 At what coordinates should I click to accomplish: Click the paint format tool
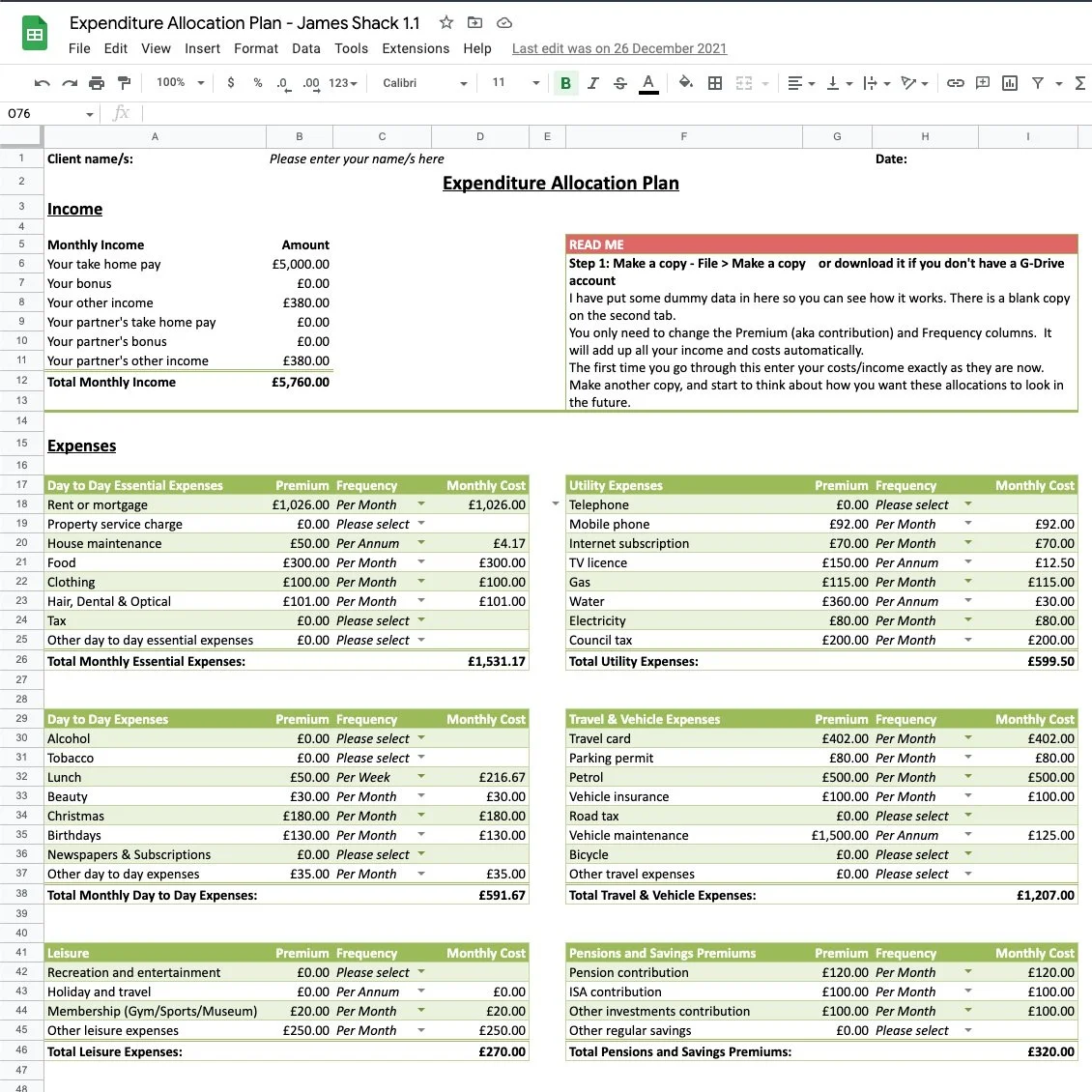(x=125, y=83)
